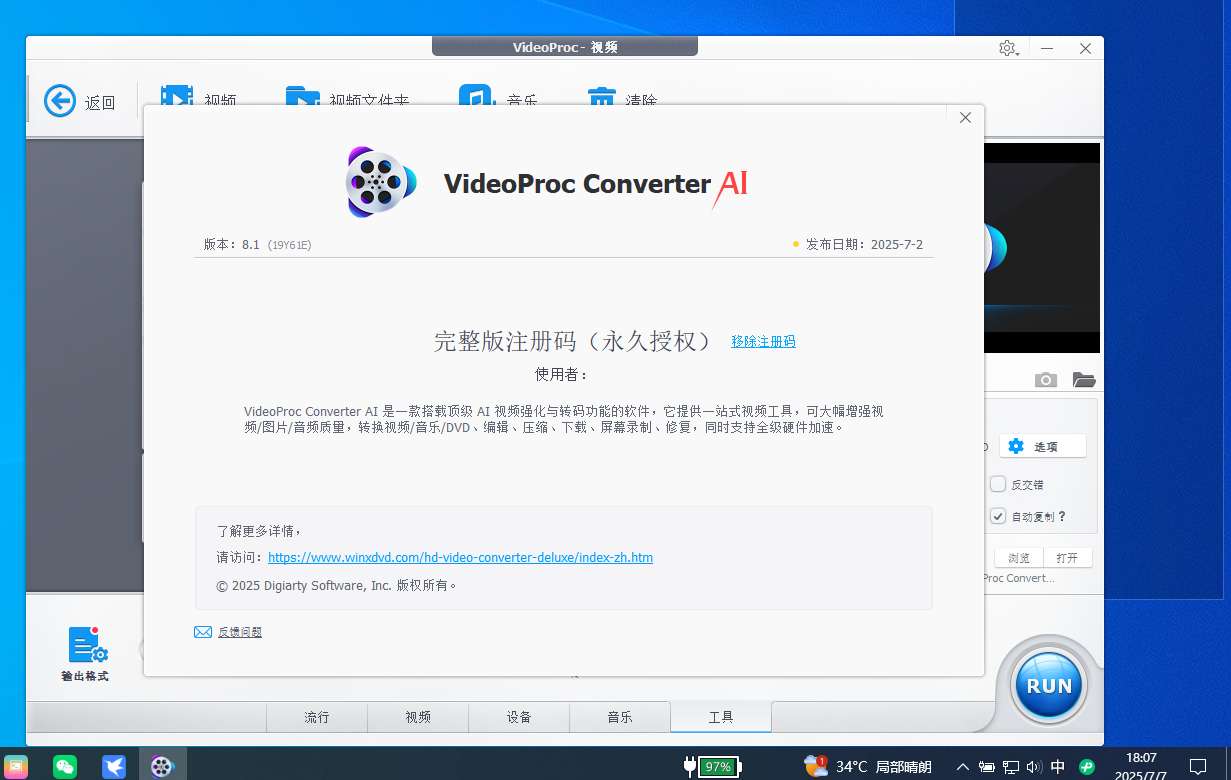
Task: Toggle the 自动复制 auto copy checkbox
Action: 998,516
